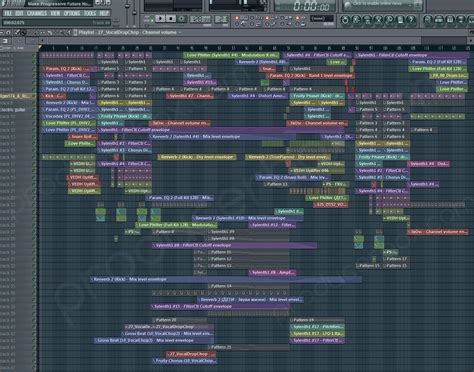Mute Track 14 with its green toggle
The image size is (474, 372).
(34, 144)
